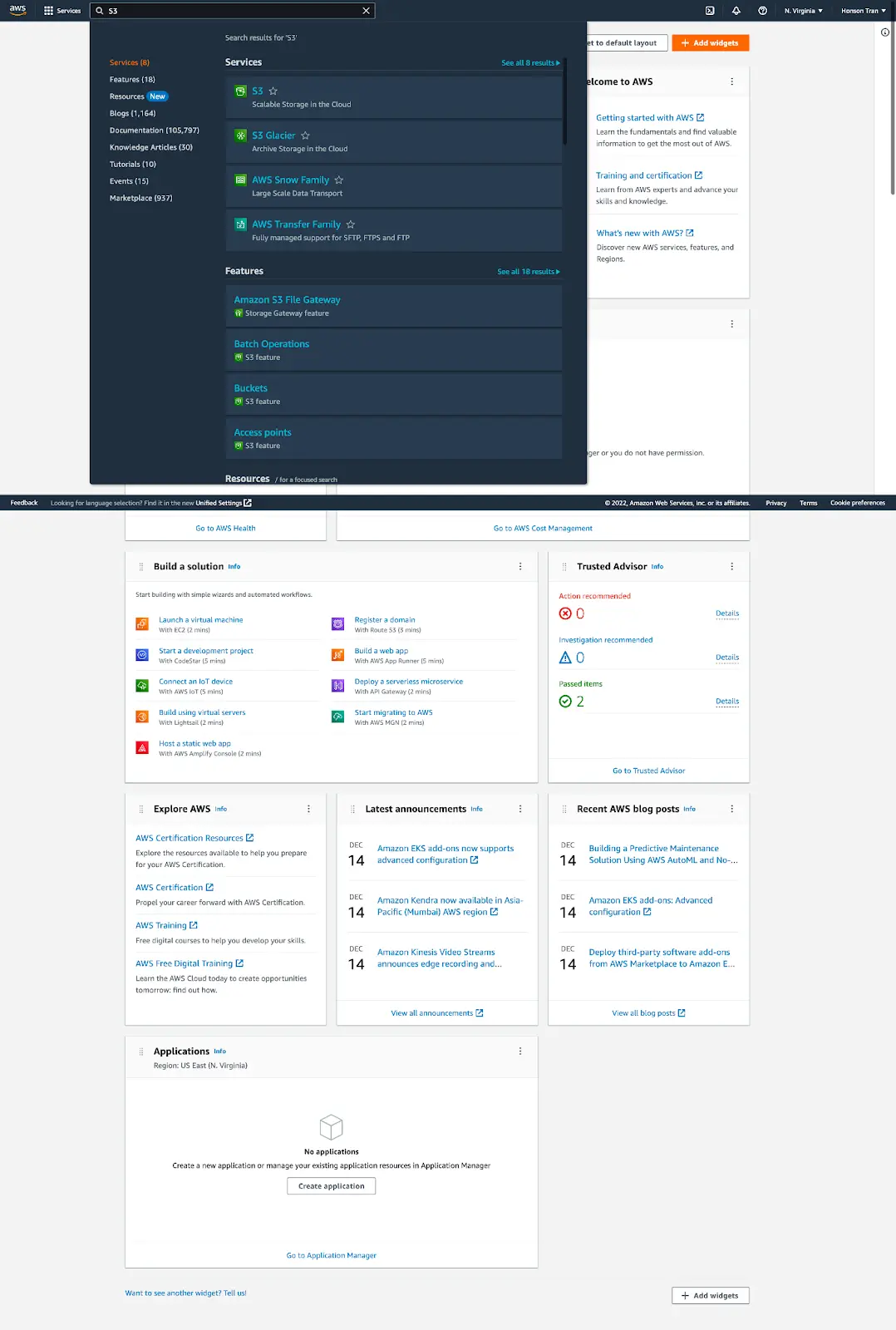The height and width of the screenshot is (1330, 896).
Task: Open Applications widget options menu
Action: tap(520, 1051)
